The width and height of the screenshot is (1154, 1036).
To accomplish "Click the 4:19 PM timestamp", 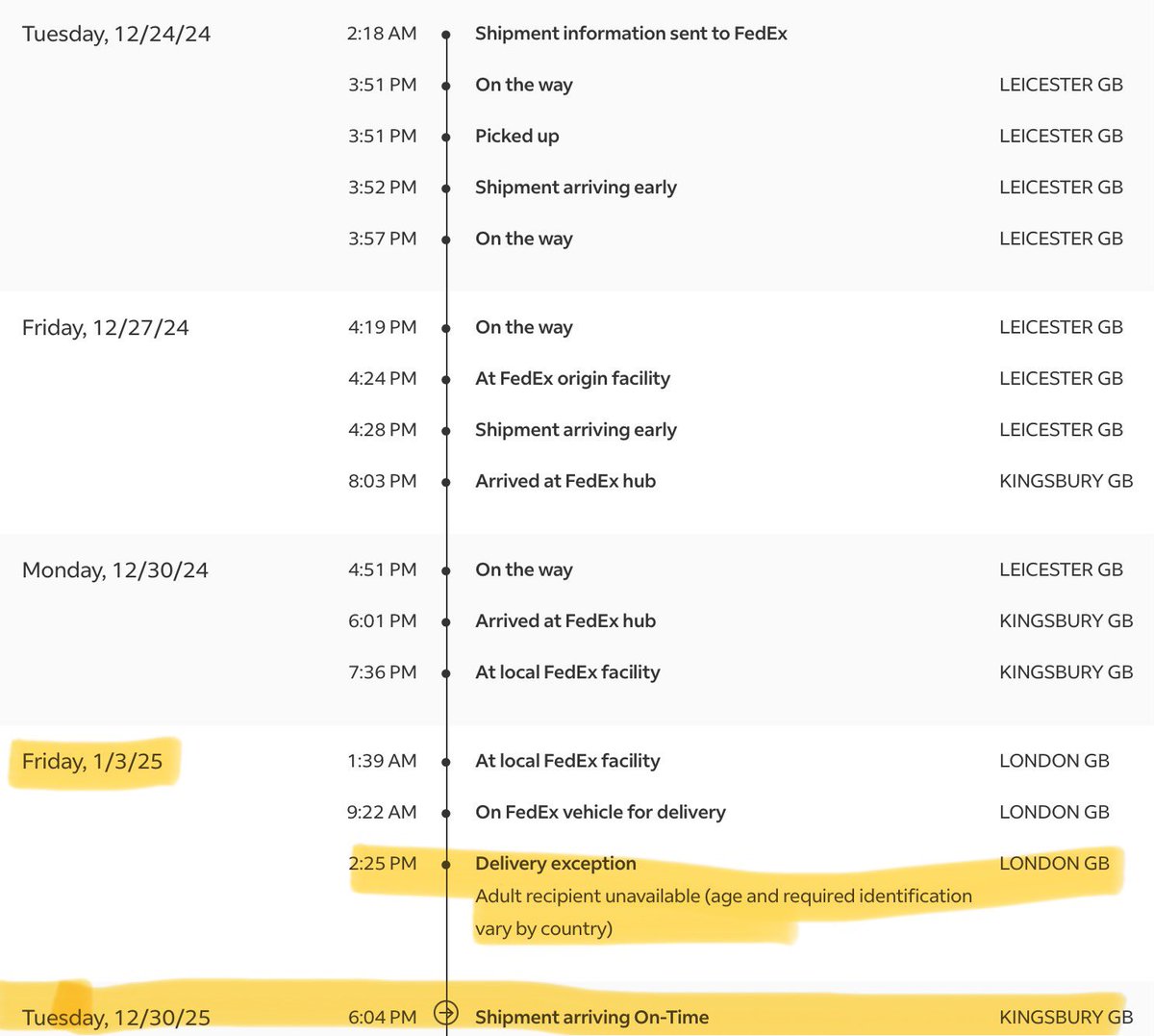I will 383,327.
